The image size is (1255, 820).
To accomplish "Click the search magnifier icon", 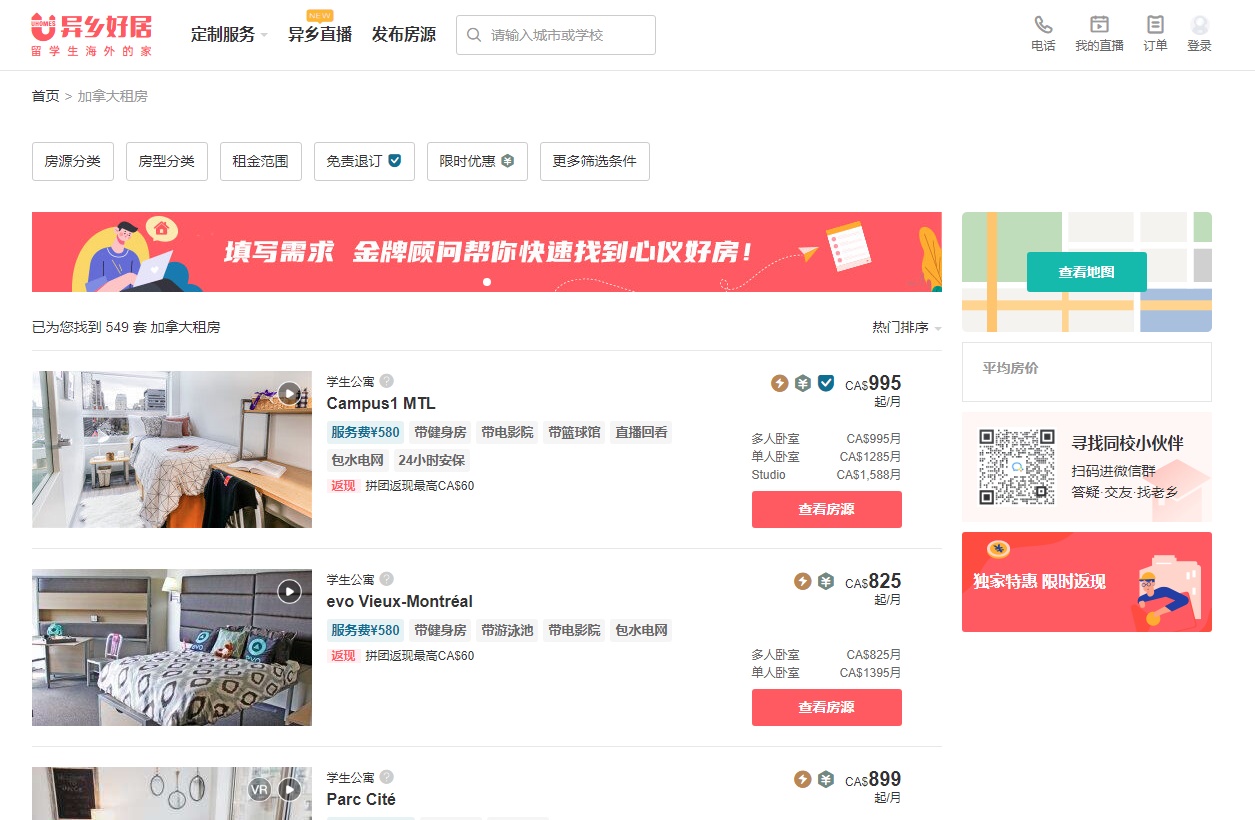I will click(473, 34).
